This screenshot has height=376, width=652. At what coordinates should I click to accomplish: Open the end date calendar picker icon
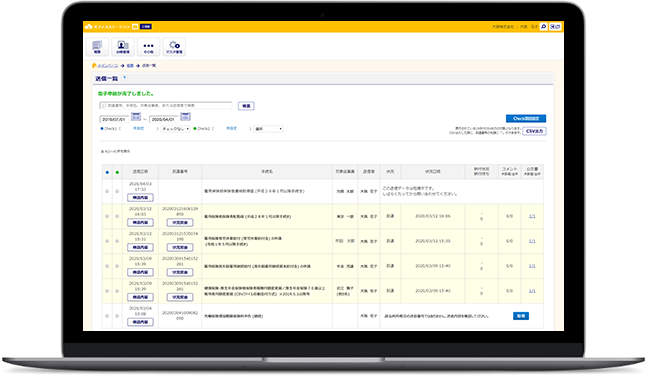click(185, 116)
